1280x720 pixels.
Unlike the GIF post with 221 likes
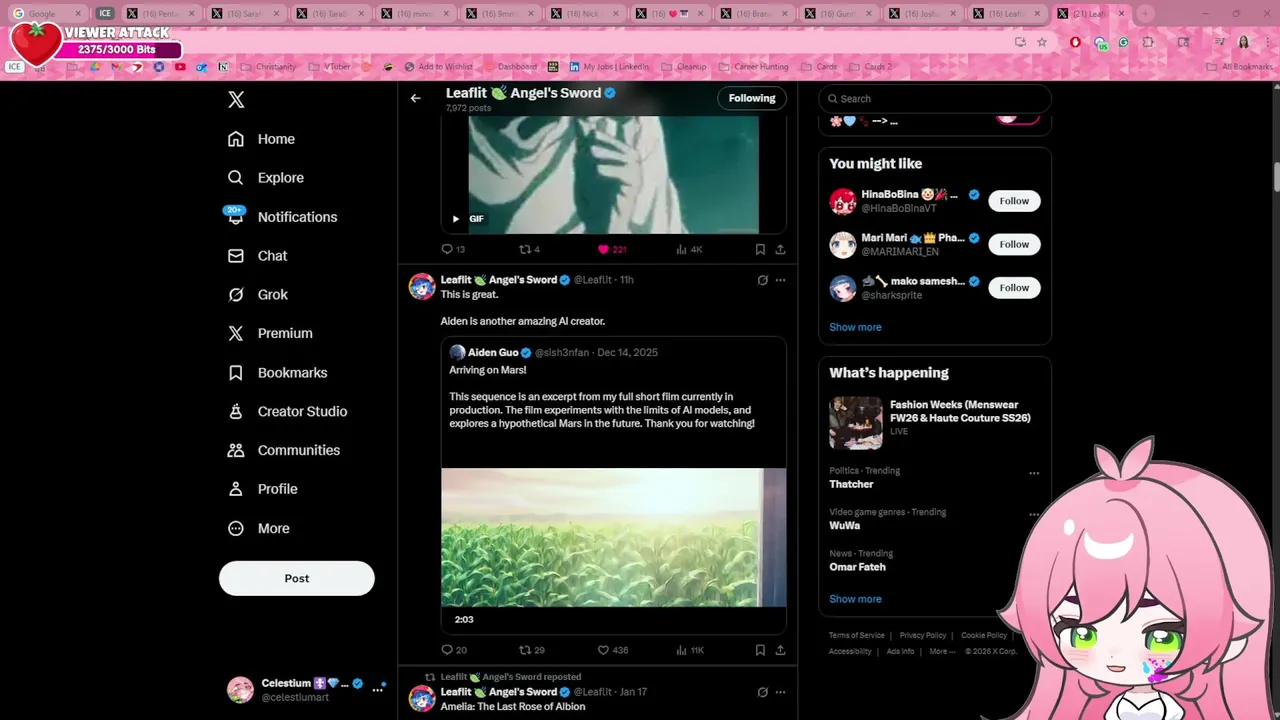[x=612, y=249]
